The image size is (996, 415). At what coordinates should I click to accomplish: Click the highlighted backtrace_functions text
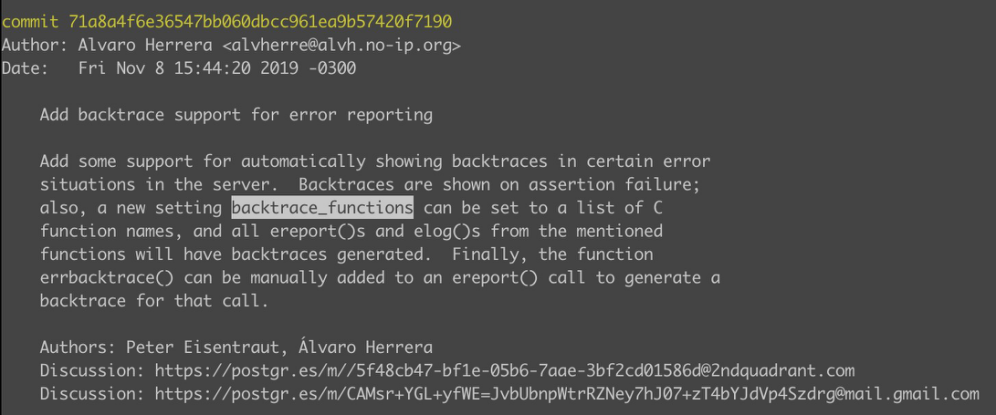pos(322,207)
